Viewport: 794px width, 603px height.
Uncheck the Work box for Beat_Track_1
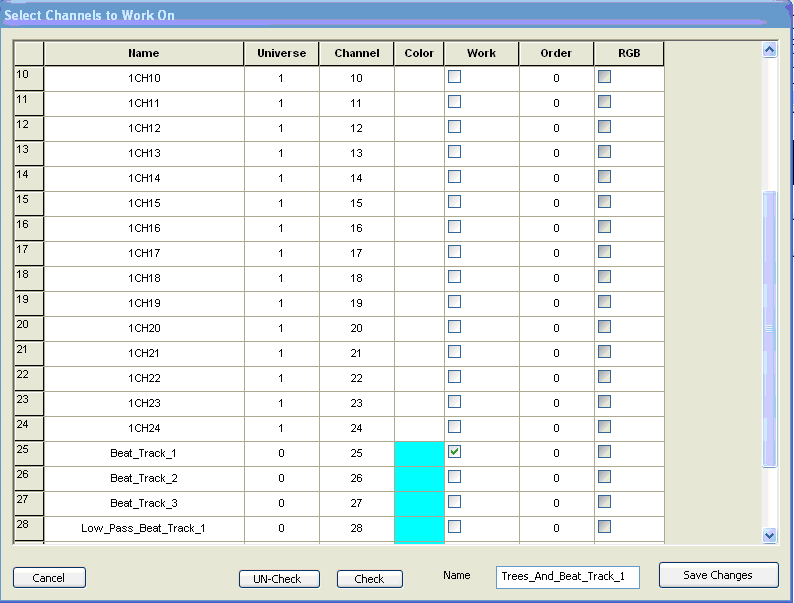(x=454, y=452)
